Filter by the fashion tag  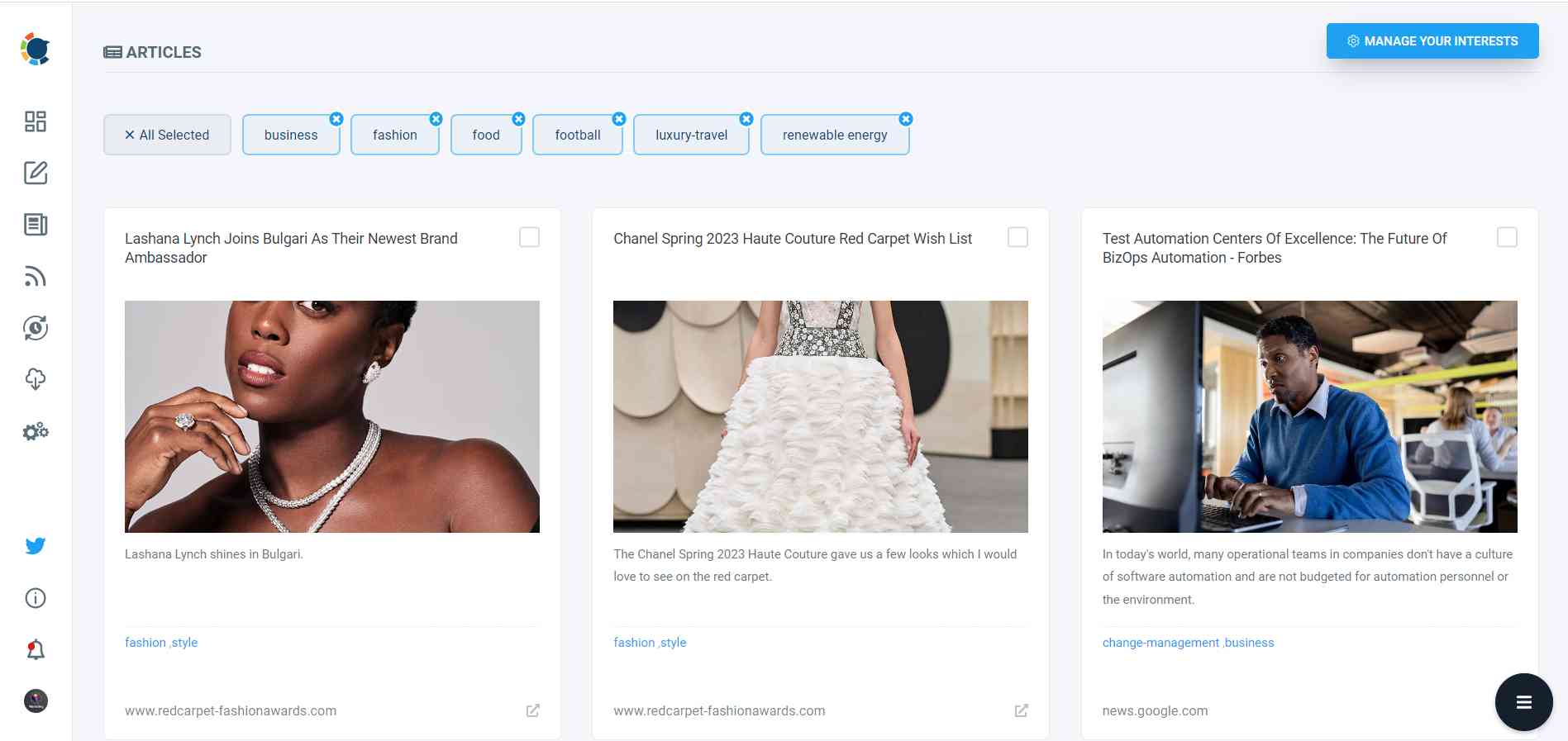click(395, 135)
